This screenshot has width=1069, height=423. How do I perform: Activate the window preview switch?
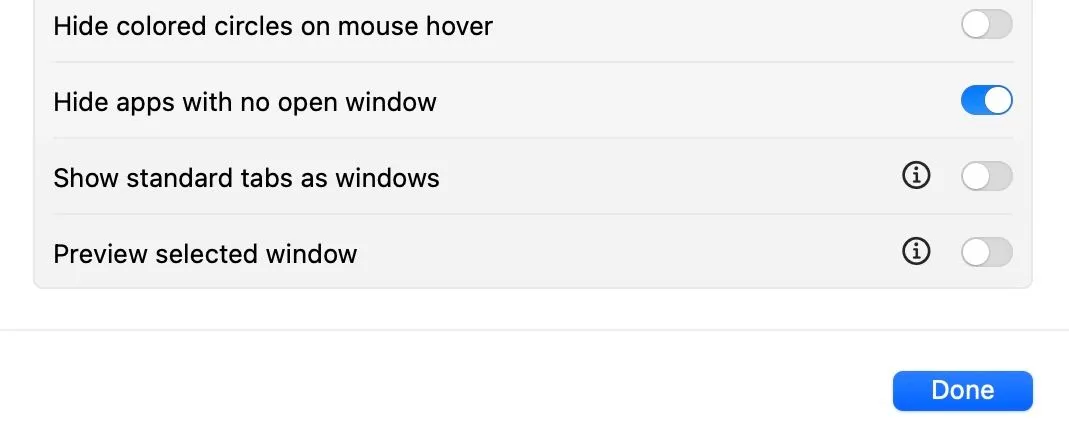(986, 253)
